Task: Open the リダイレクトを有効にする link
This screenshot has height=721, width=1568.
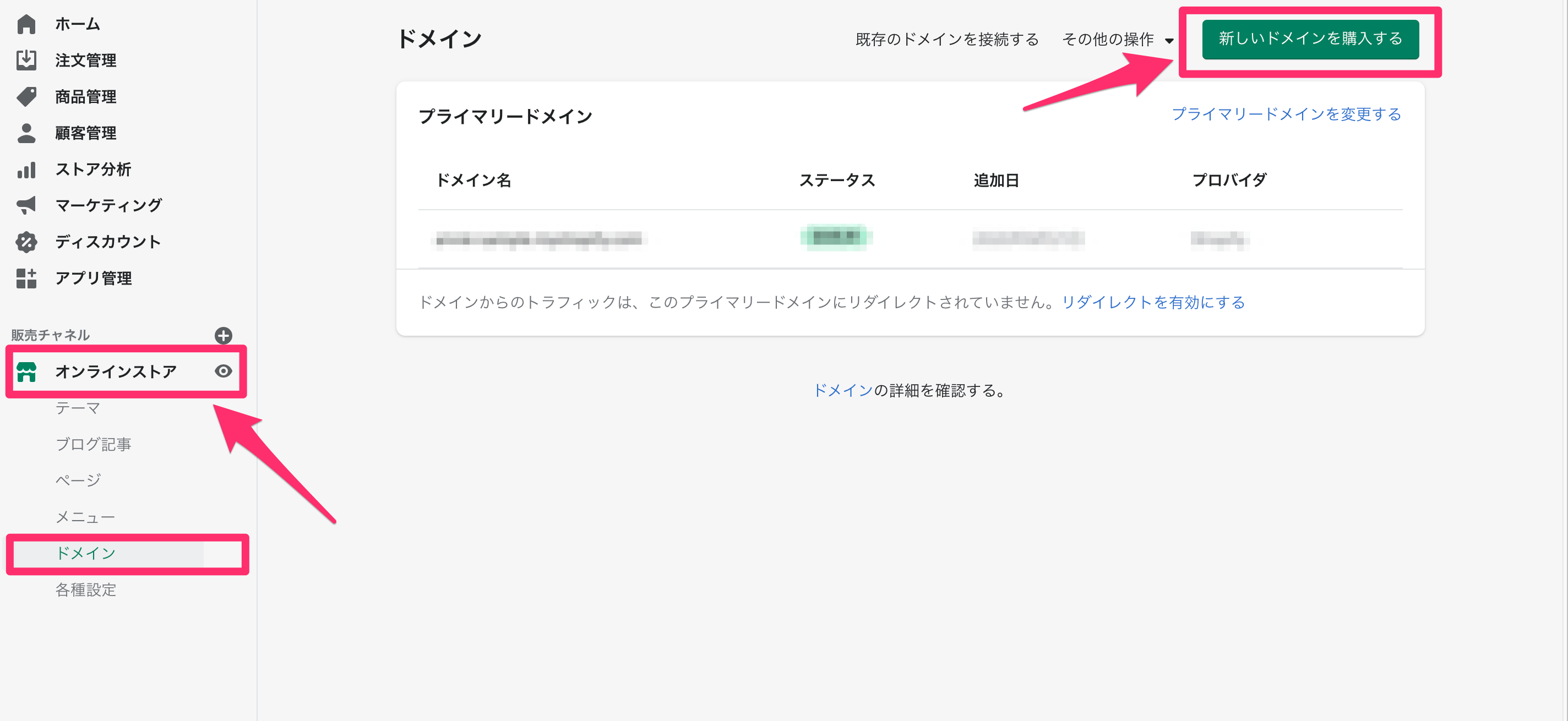Action: [x=1152, y=302]
